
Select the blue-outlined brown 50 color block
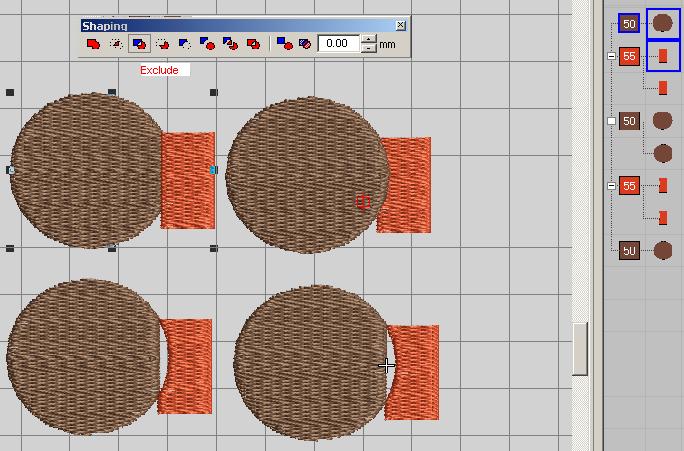(629, 23)
